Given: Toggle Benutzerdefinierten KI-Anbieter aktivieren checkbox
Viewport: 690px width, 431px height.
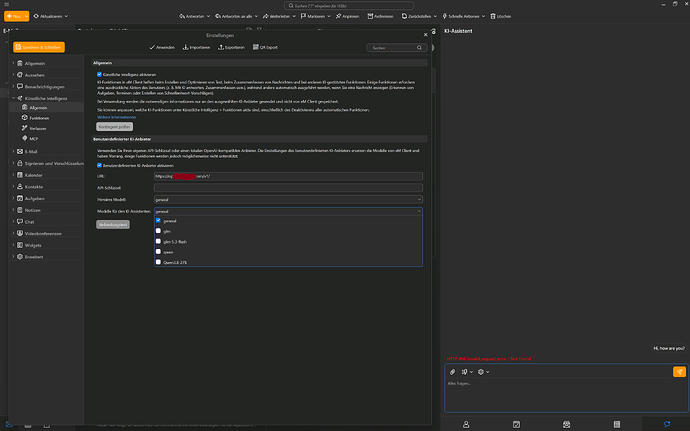Looking at the screenshot, I should coord(99,166).
